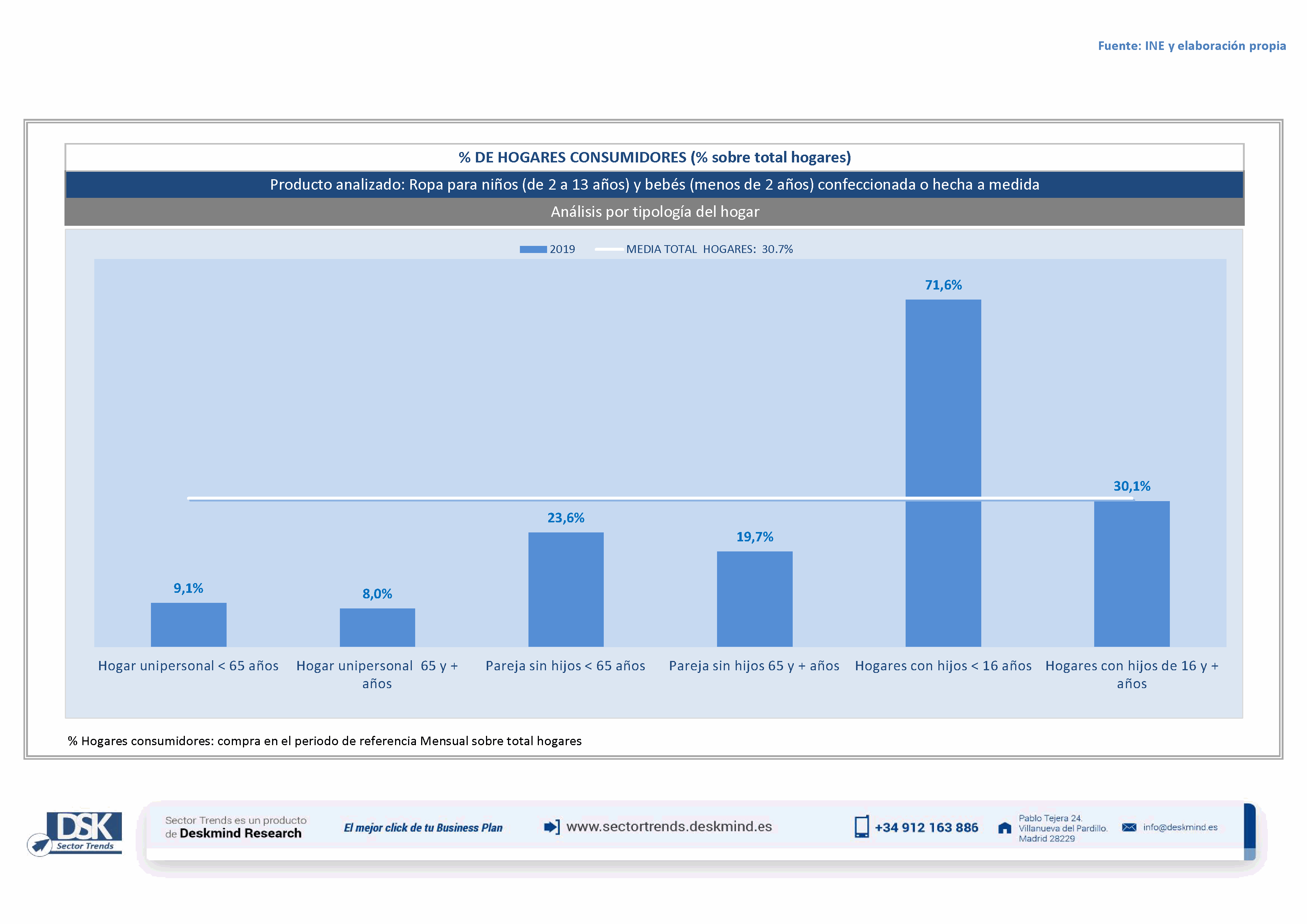Click the mobile phone icon

pyautogui.click(x=861, y=827)
